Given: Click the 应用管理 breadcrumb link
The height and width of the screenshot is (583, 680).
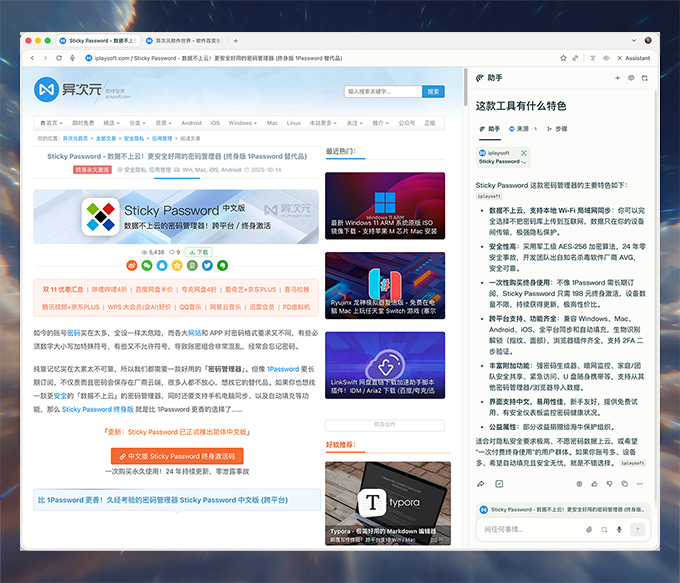Looking at the screenshot, I should [162, 138].
